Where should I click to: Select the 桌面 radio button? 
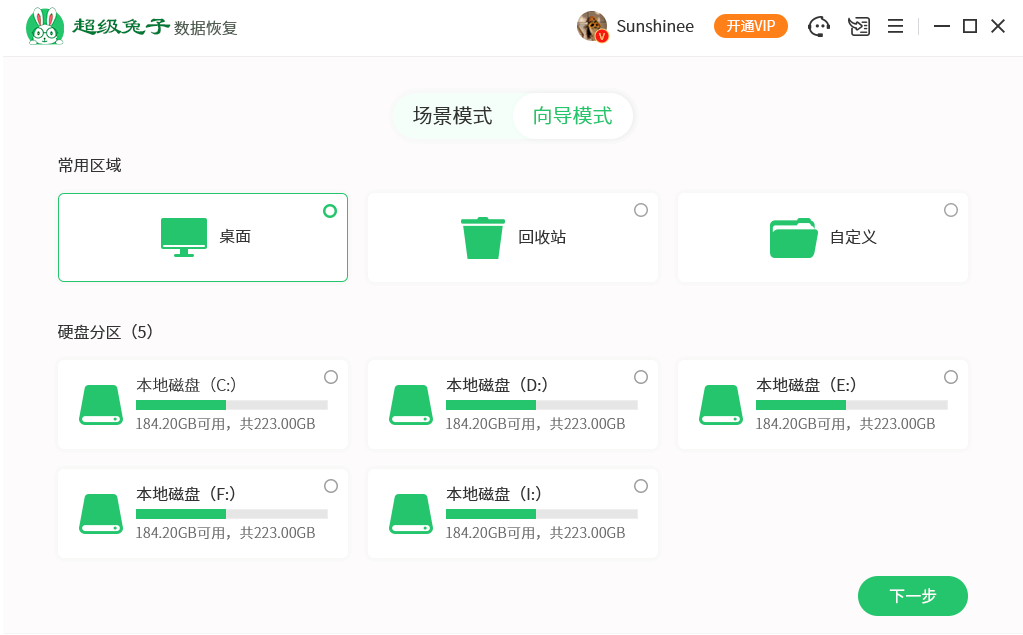point(330,211)
